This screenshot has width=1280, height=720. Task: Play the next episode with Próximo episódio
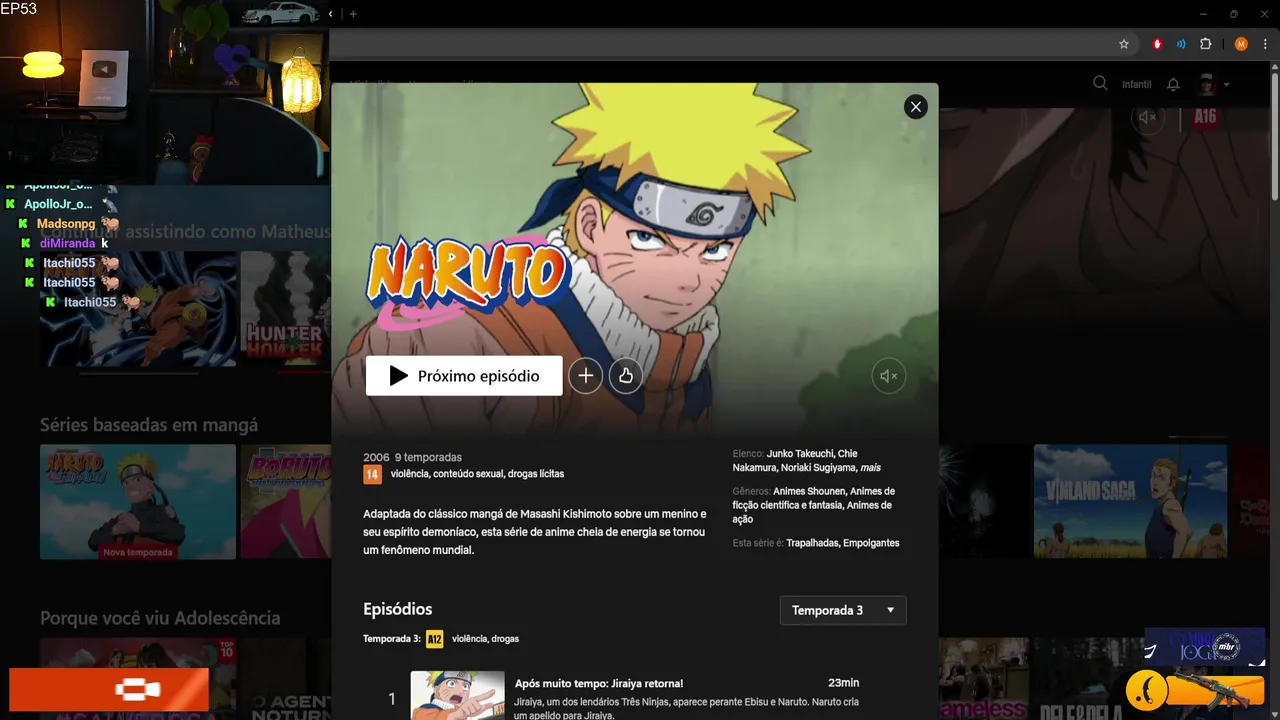point(464,376)
